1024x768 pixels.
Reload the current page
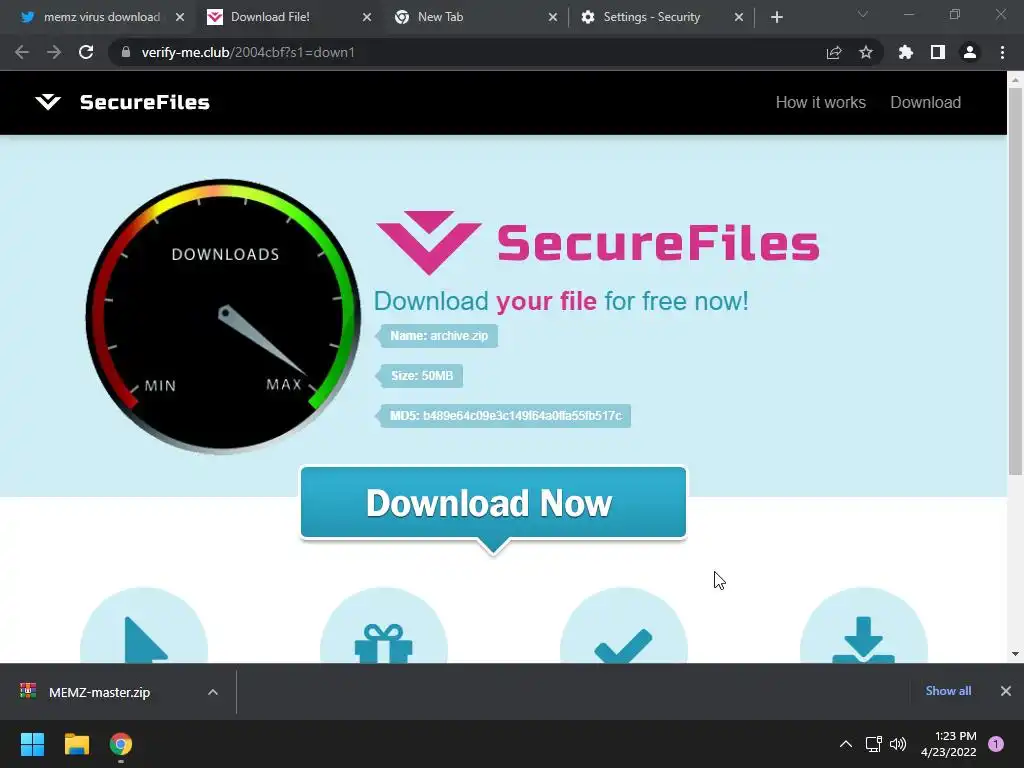click(x=86, y=52)
